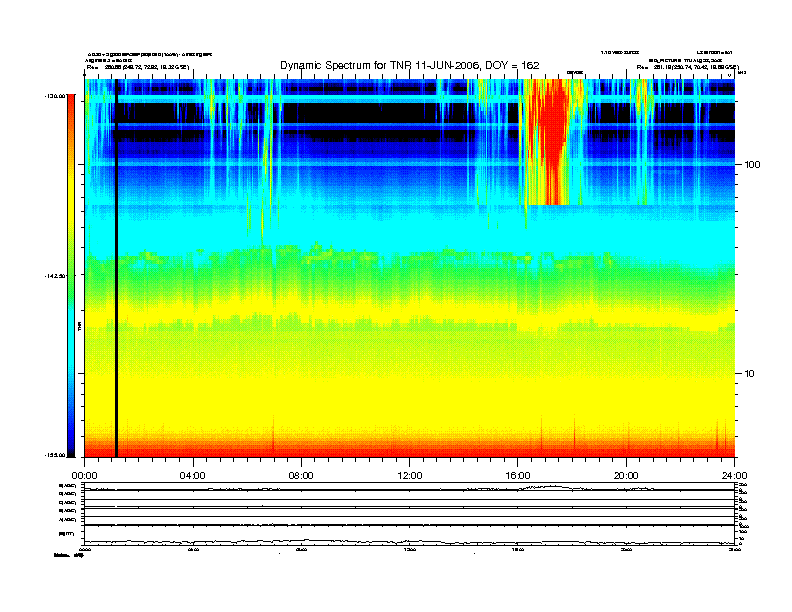
Task: Click the '-155.00' color scale label
Action: pos(55,455)
